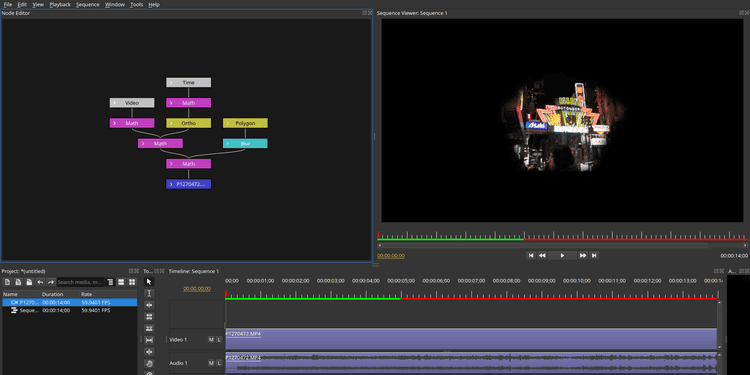Switch project view to icon grid view

coord(132,282)
